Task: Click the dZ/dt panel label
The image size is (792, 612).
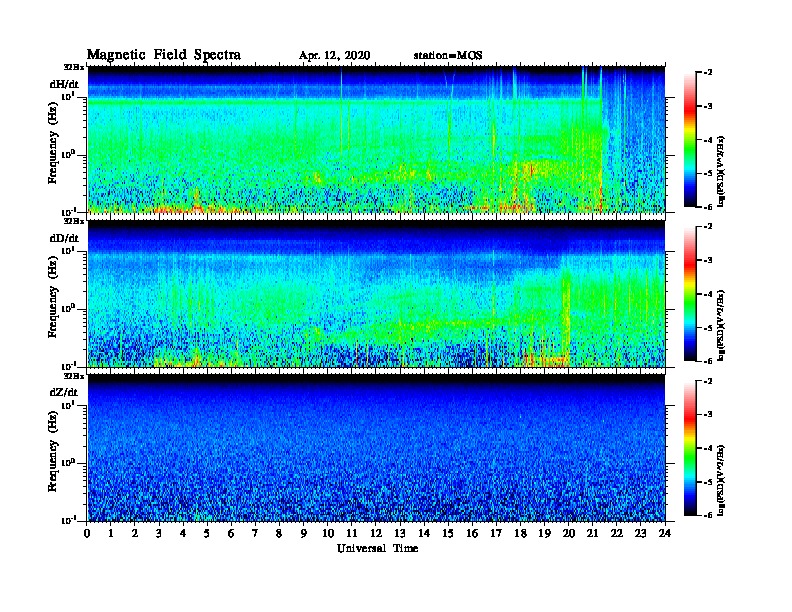Action: click(x=64, y=392)
